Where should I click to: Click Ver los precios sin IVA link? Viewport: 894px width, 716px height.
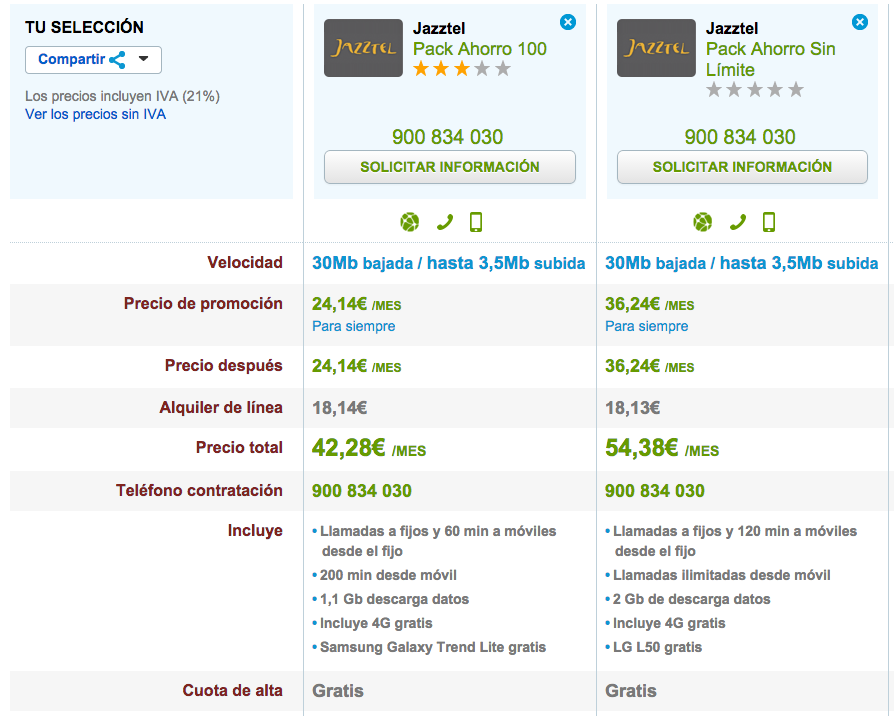95,114
